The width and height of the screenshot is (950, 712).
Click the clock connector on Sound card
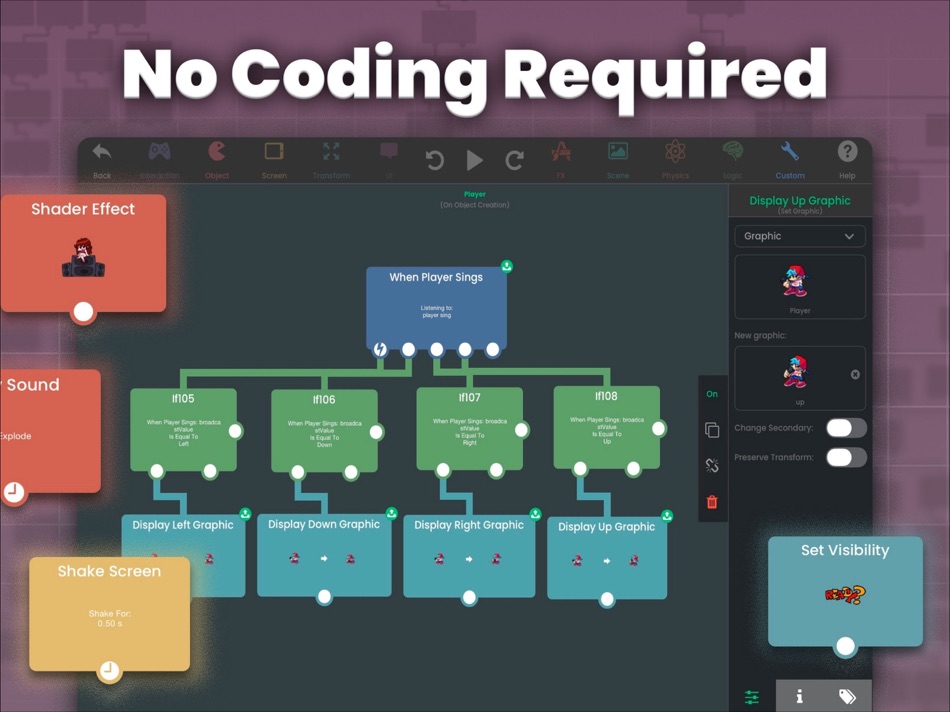tap(14, 491)
